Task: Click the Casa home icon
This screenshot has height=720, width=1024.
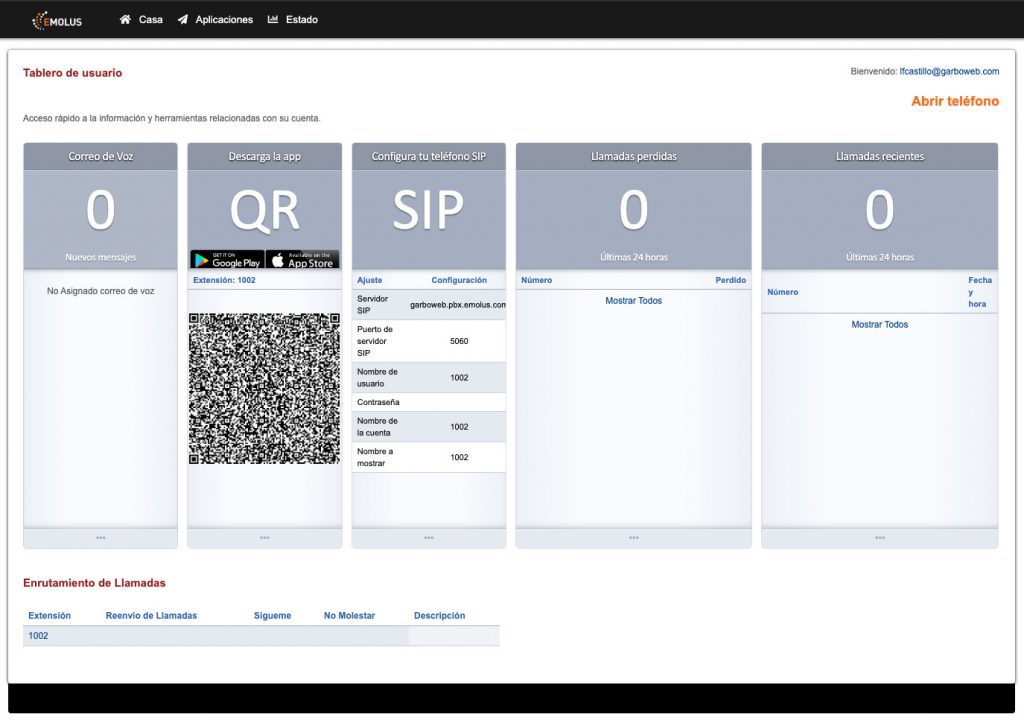Action: (x=125, y=20)
